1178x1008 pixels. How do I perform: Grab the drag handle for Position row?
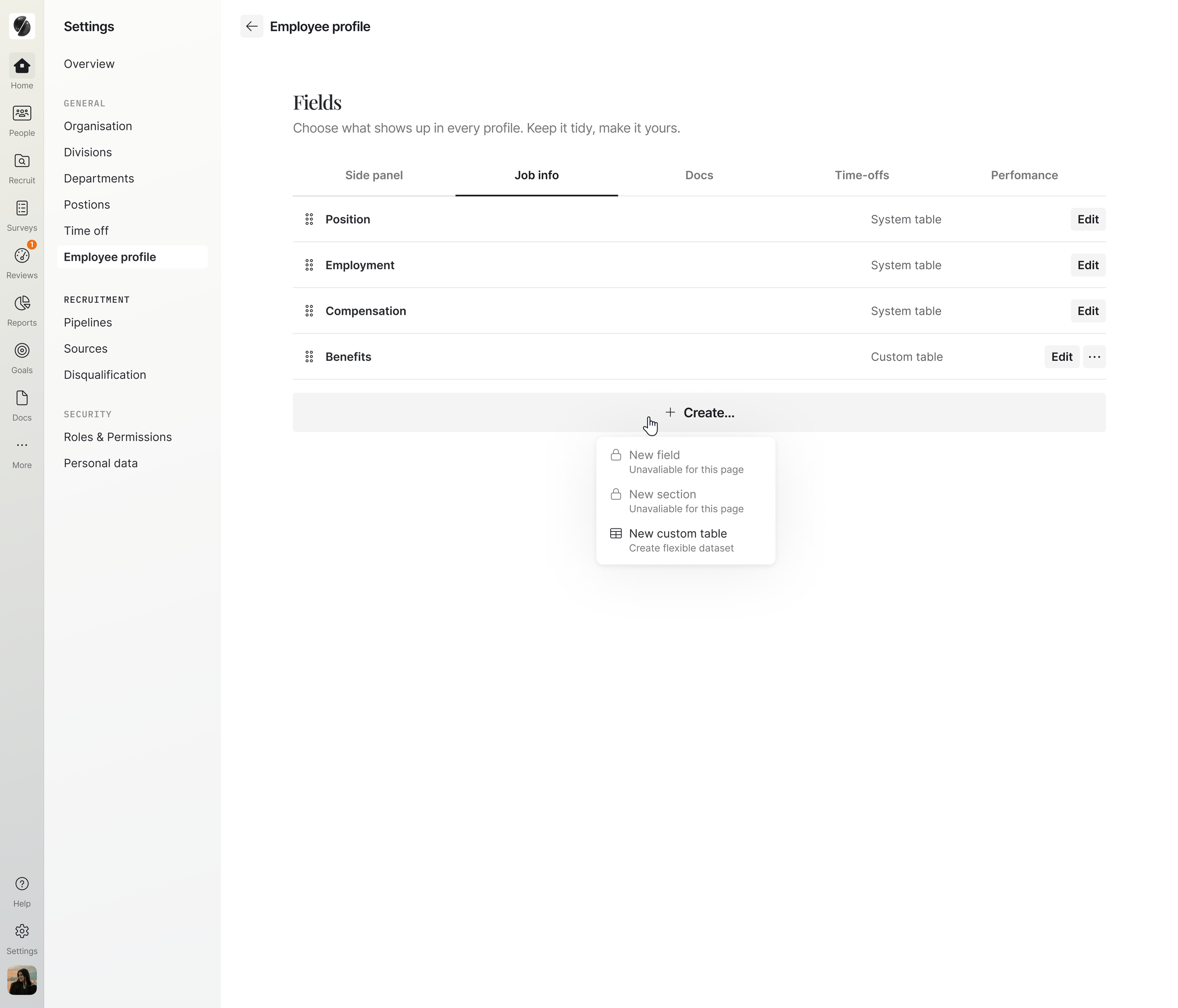(309, 220)
